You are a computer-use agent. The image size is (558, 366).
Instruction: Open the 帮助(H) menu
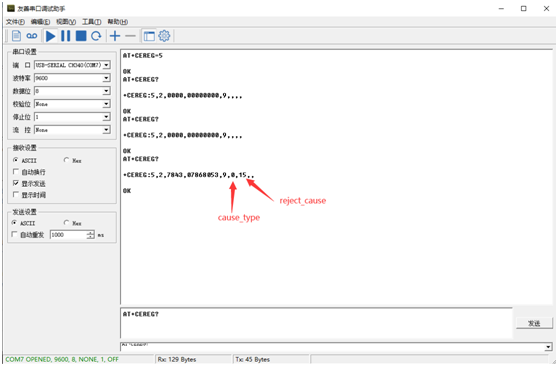tap(118, 22)
